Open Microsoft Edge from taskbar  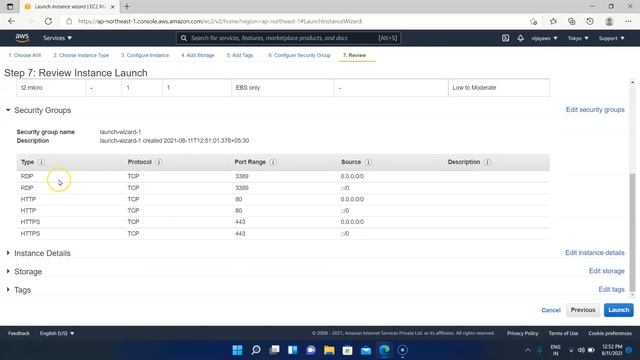[x=384, y=350]
